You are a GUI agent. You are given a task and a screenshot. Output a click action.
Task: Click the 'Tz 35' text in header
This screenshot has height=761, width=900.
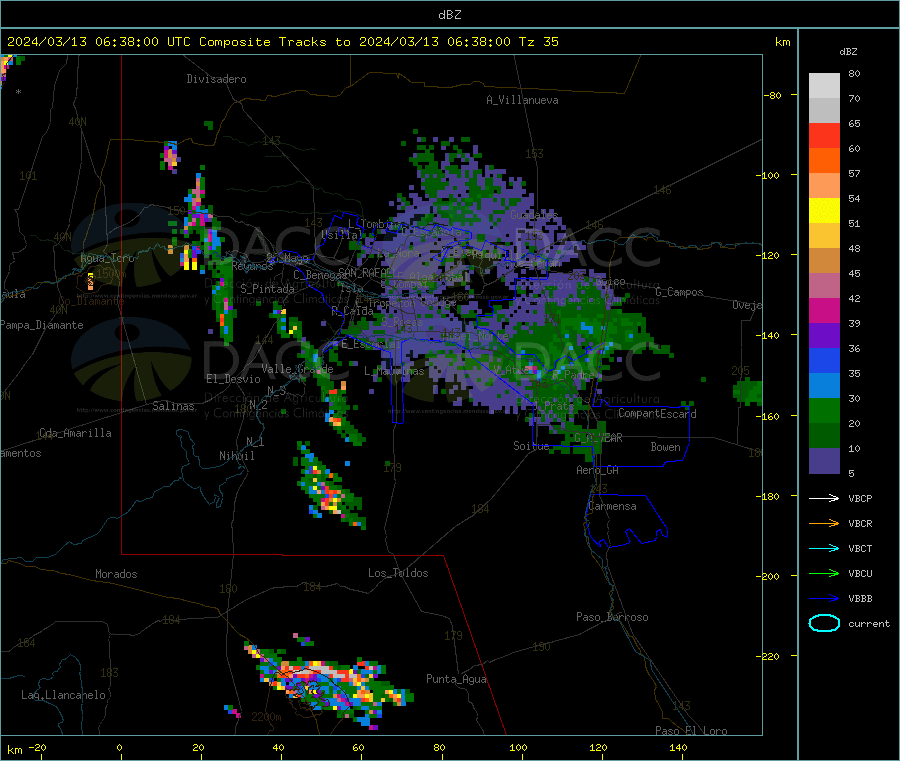pyautogui.click(x=538, y=42)
